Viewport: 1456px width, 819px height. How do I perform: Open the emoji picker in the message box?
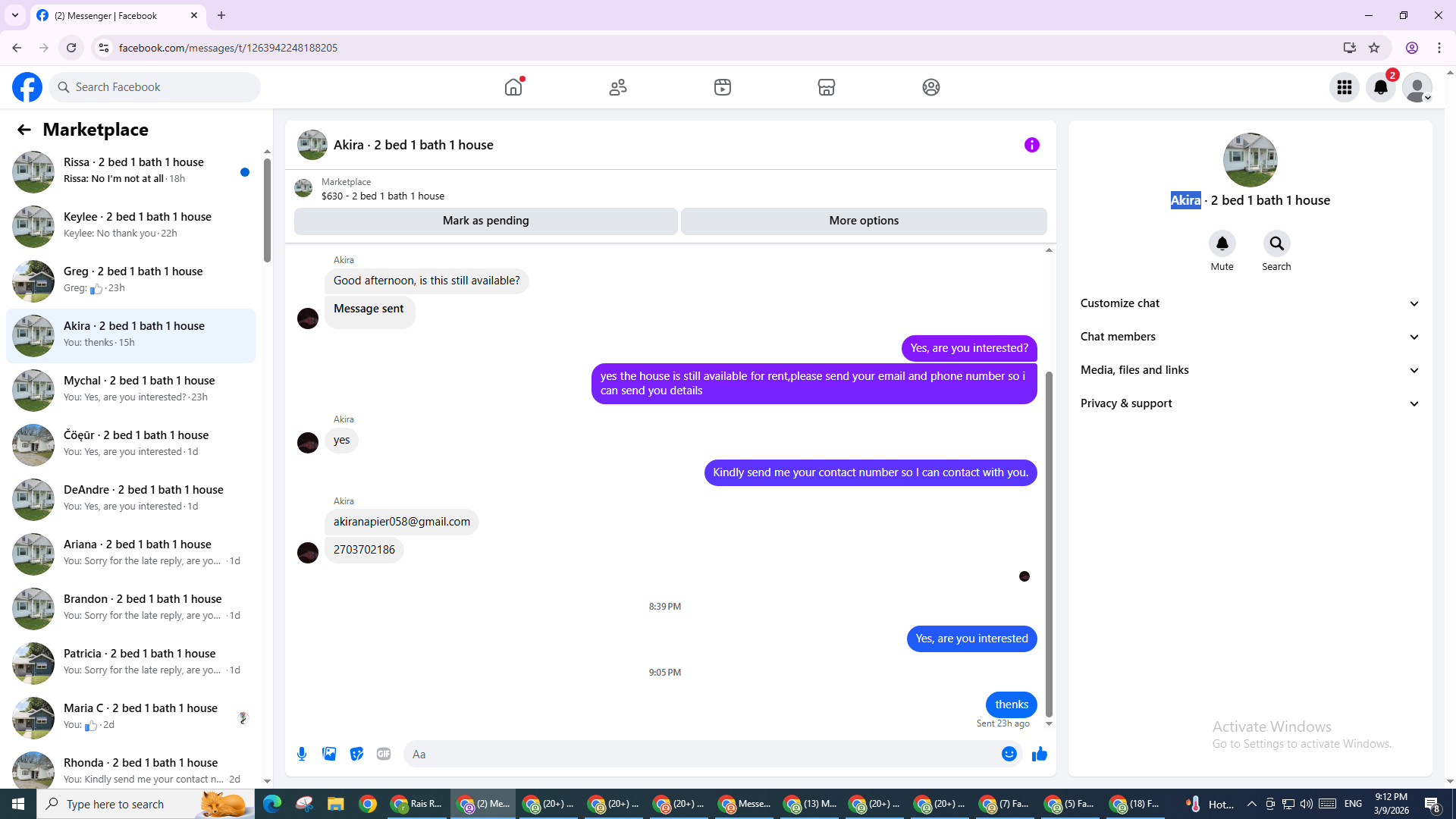coord(1009,754)
